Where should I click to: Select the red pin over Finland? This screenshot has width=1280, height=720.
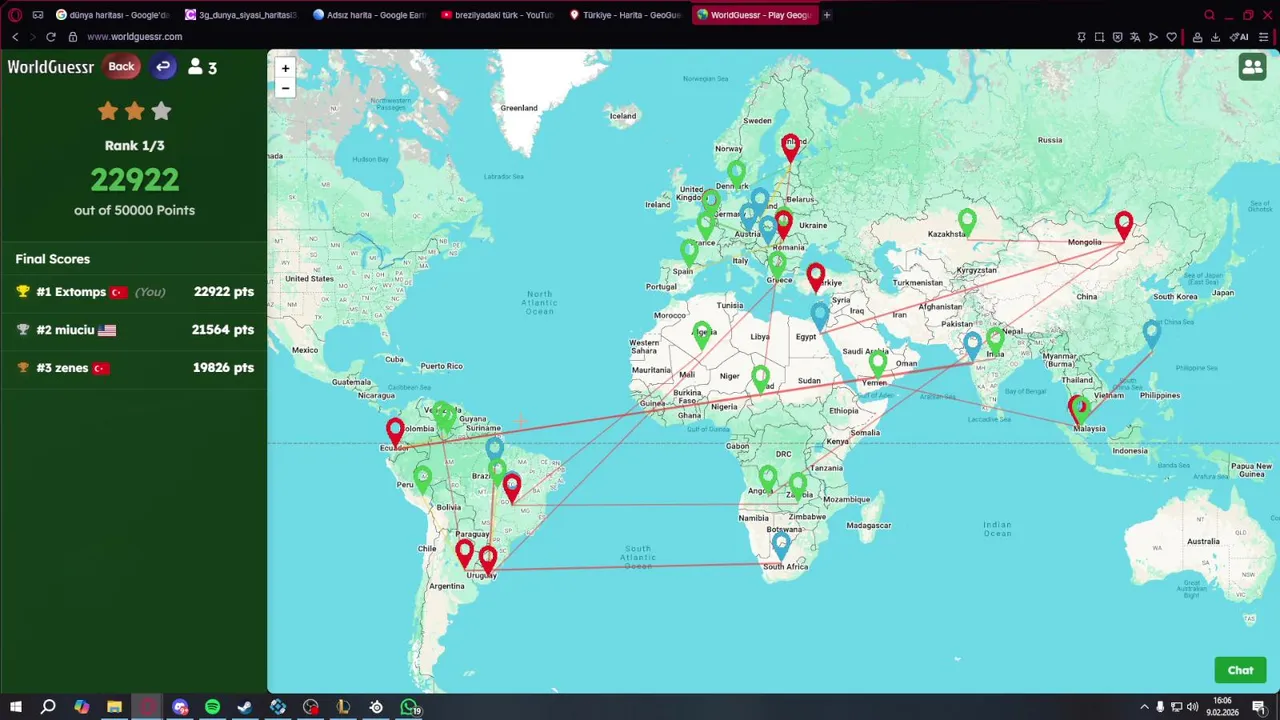click(790, 149)
